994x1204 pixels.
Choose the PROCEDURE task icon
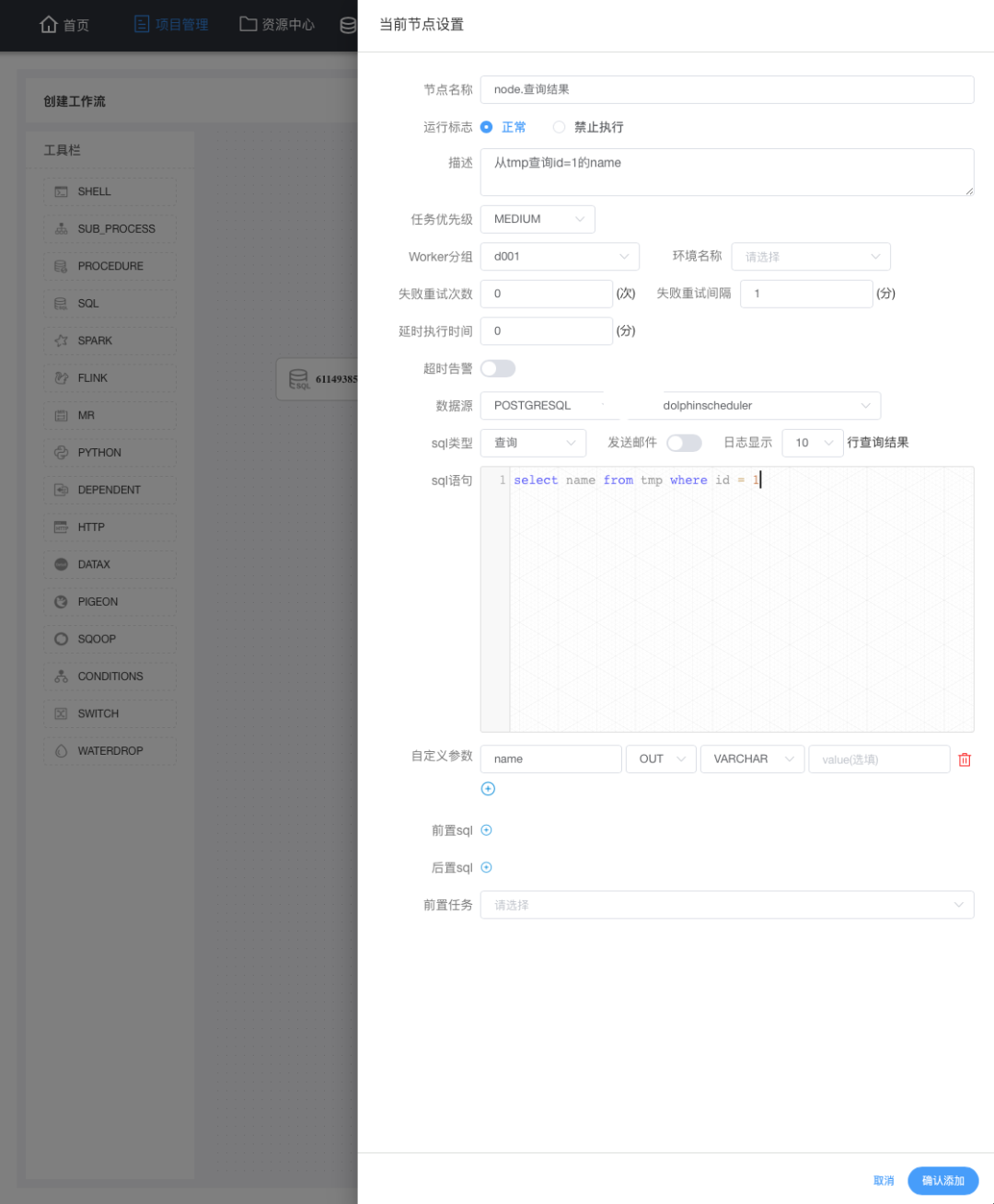pos(61,266)
